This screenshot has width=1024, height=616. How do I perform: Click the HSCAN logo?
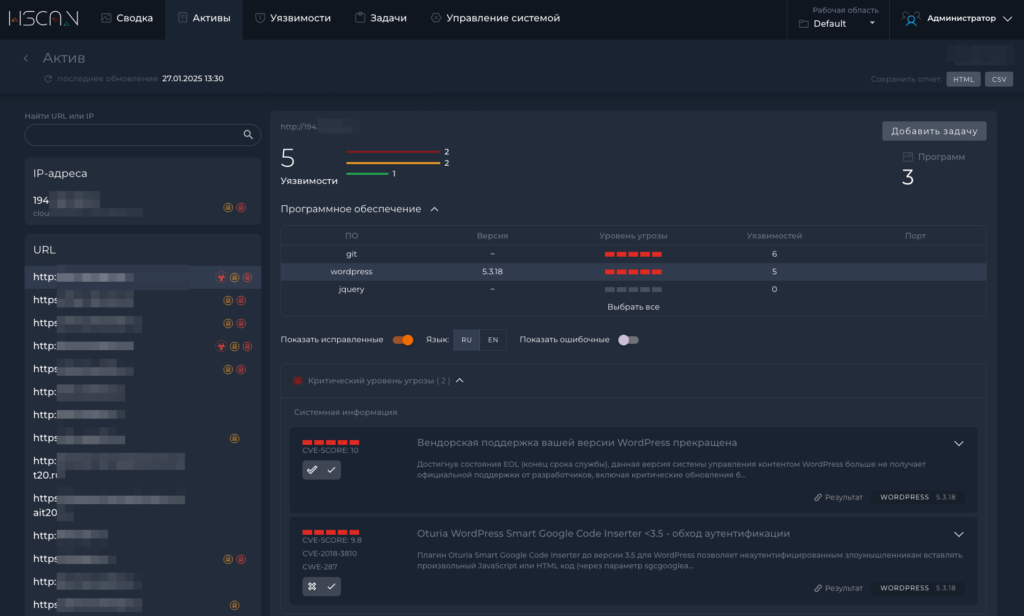(44, 18)
